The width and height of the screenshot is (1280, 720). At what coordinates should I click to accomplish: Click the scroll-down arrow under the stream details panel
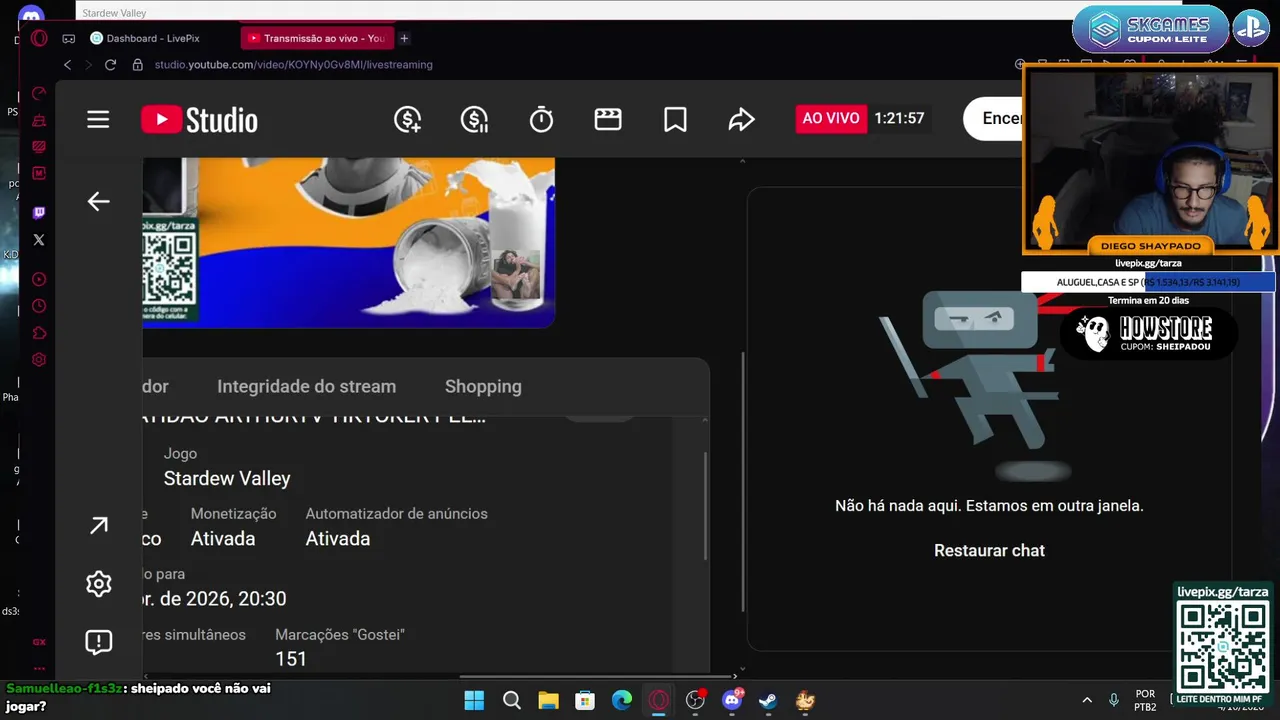point(742,669)
